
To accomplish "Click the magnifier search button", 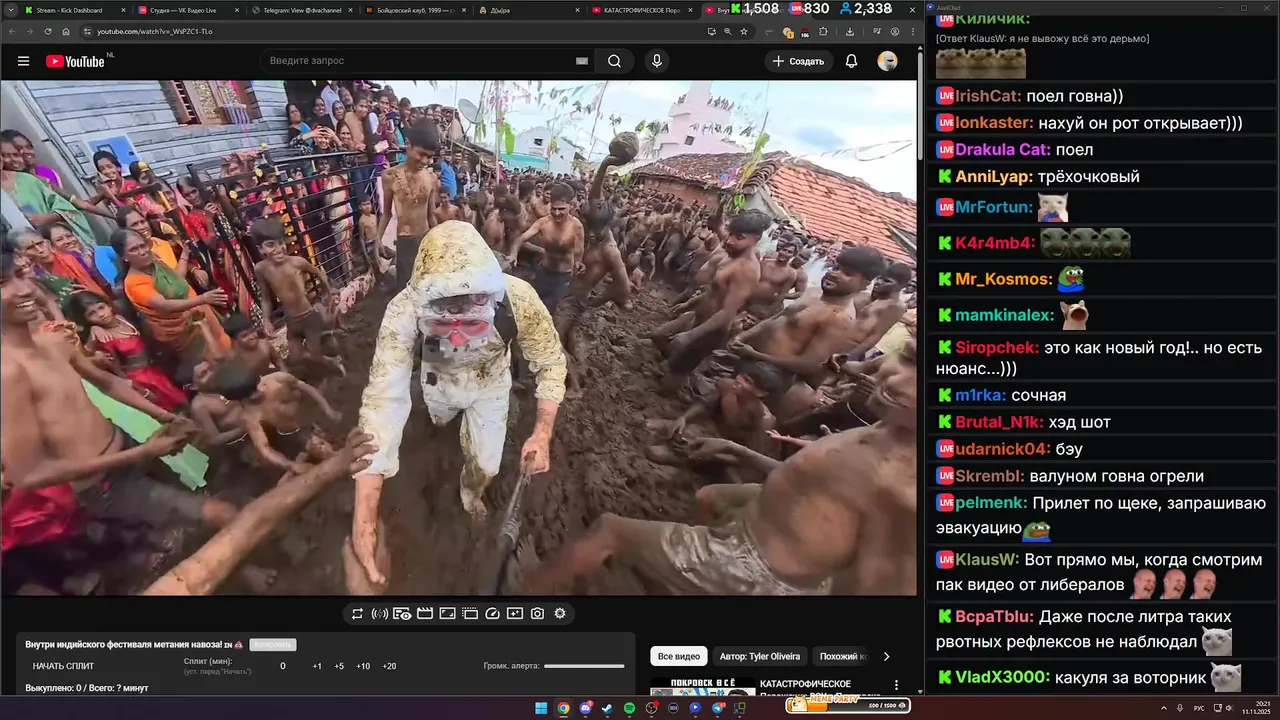I will 614,61.
